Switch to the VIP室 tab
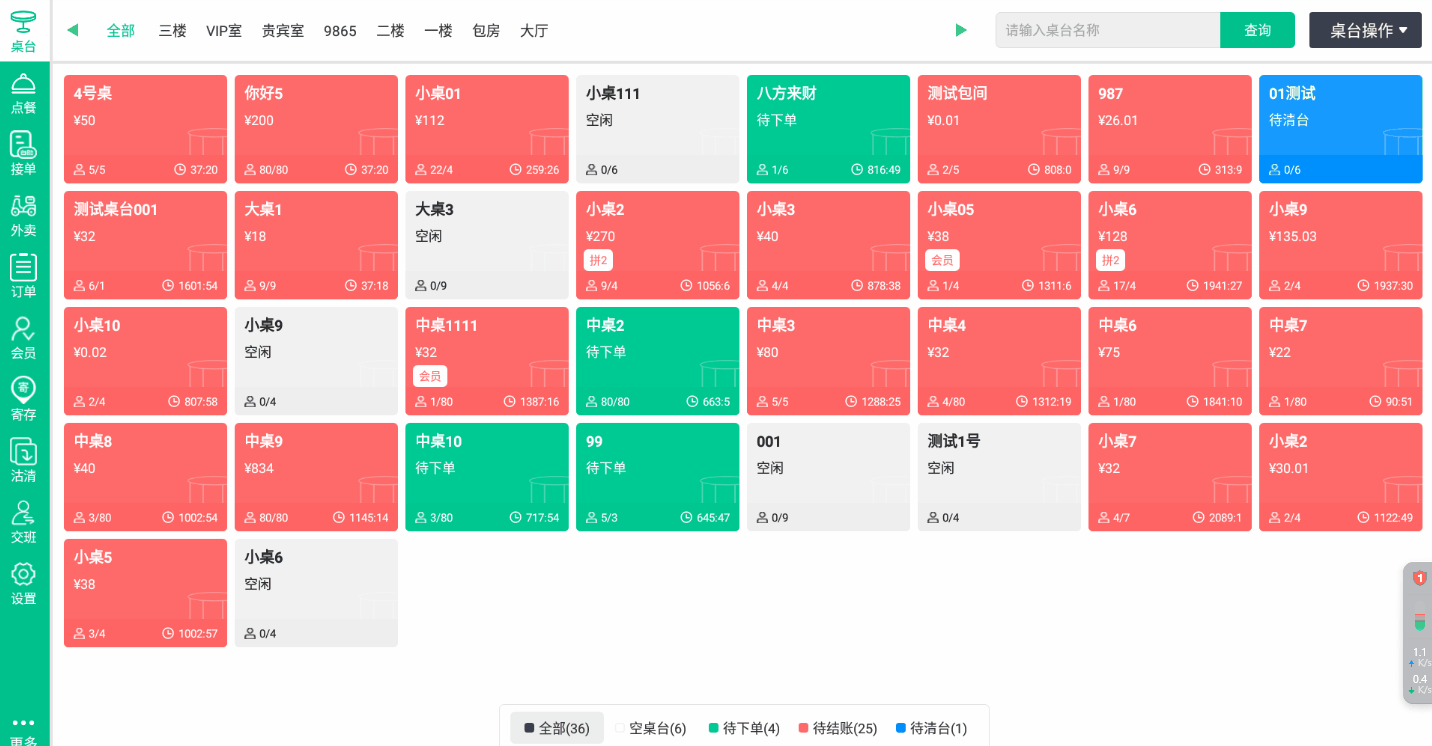 coord(224,31)
